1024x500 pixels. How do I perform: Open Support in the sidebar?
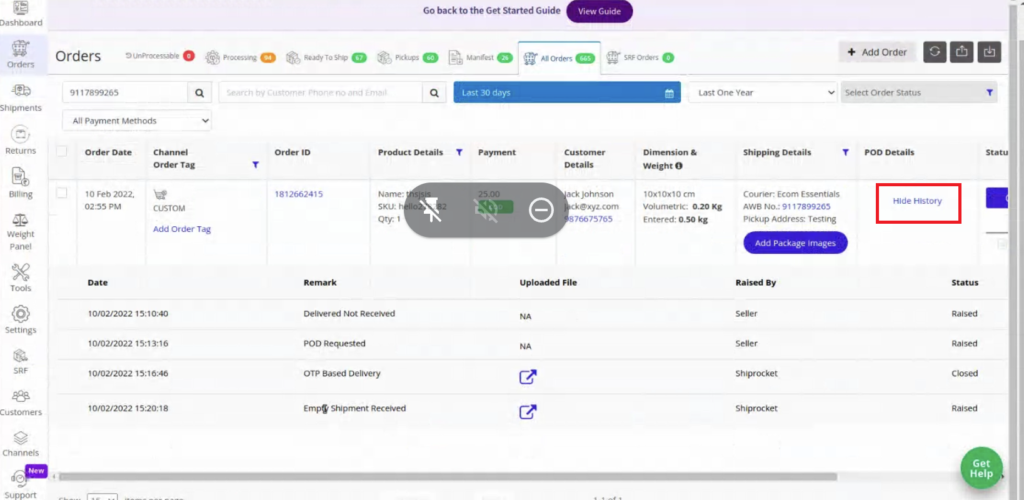click(21, 485)
